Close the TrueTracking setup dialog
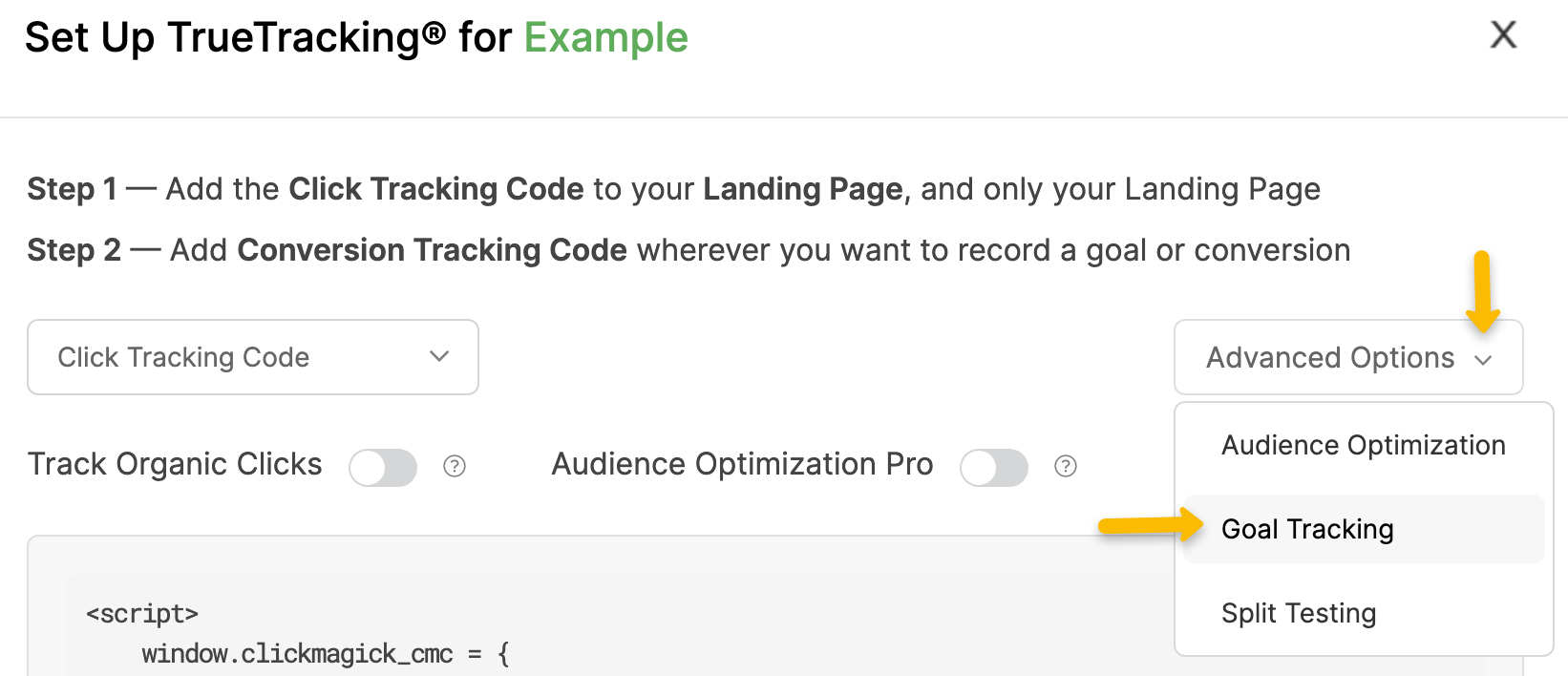Viewport: 1568px width, 676px height. [1503, 35]
